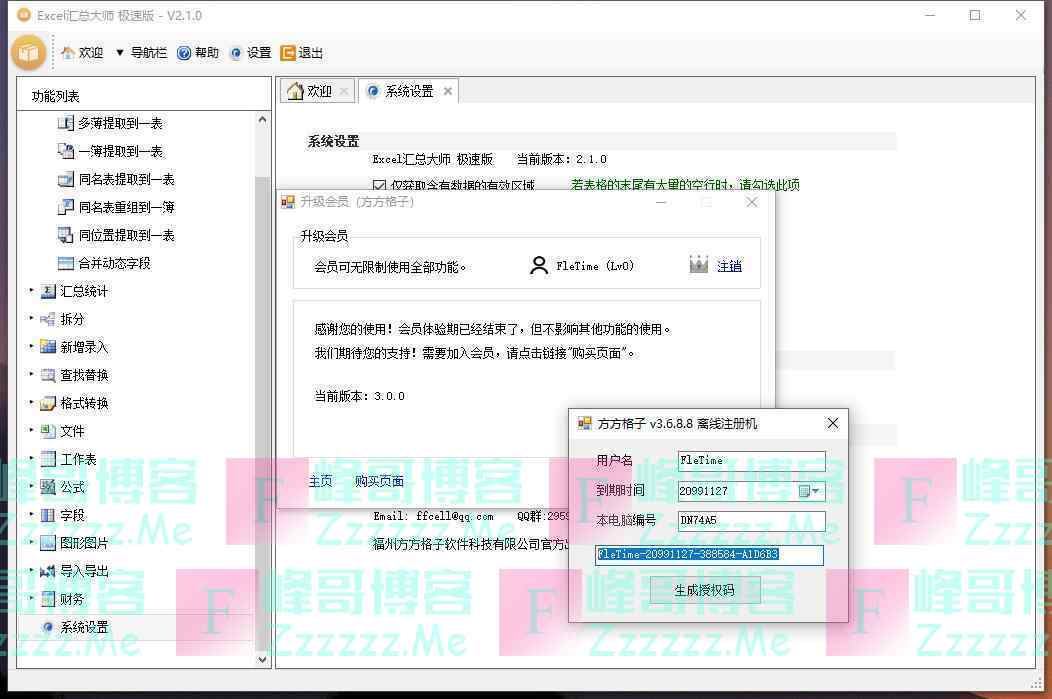Close the 系统设置 tab
This screenshot has height=699, width=1052.
pyautogui.click(x=448, y=91)
